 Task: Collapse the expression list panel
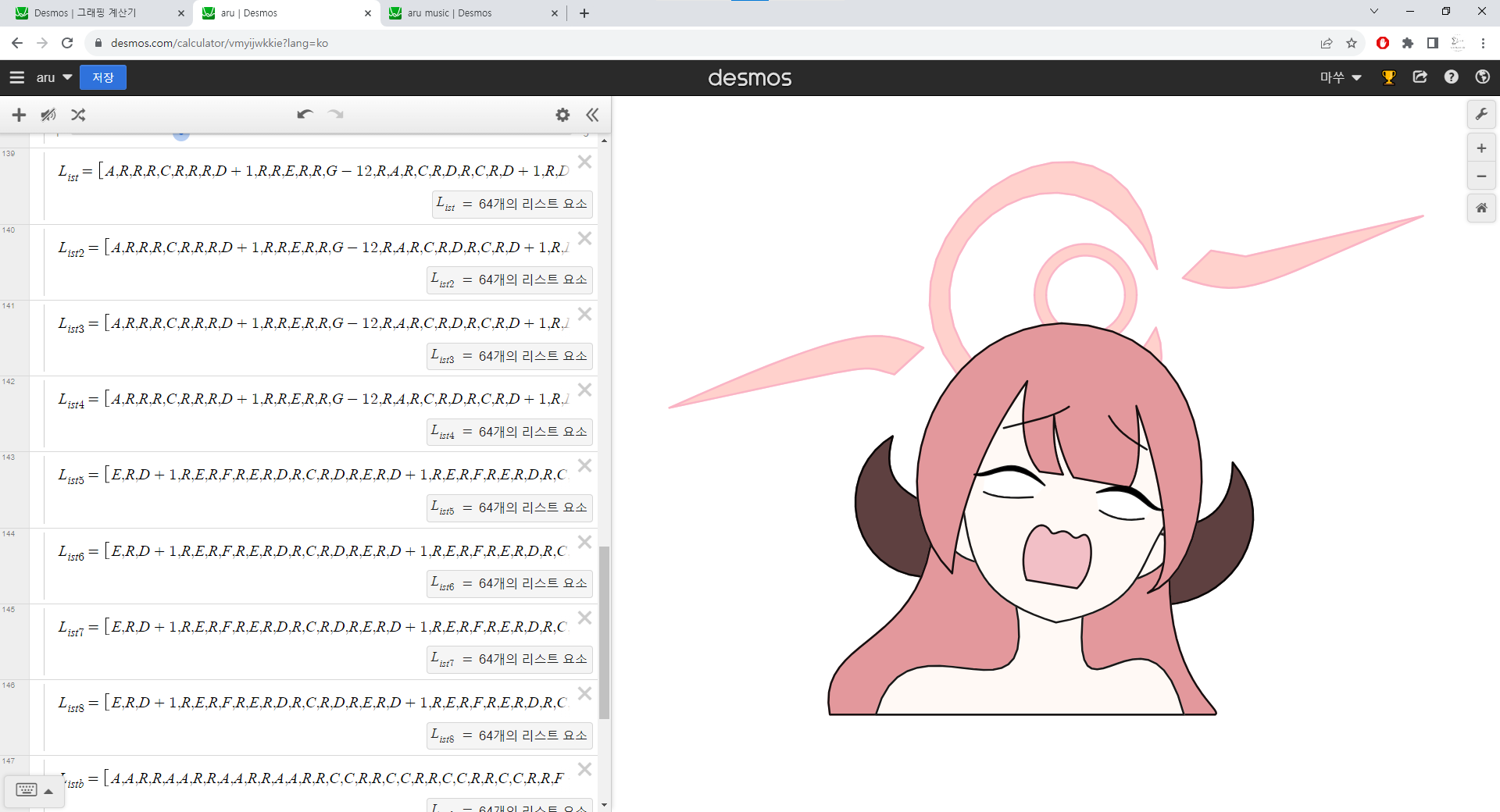click(592, 116)
